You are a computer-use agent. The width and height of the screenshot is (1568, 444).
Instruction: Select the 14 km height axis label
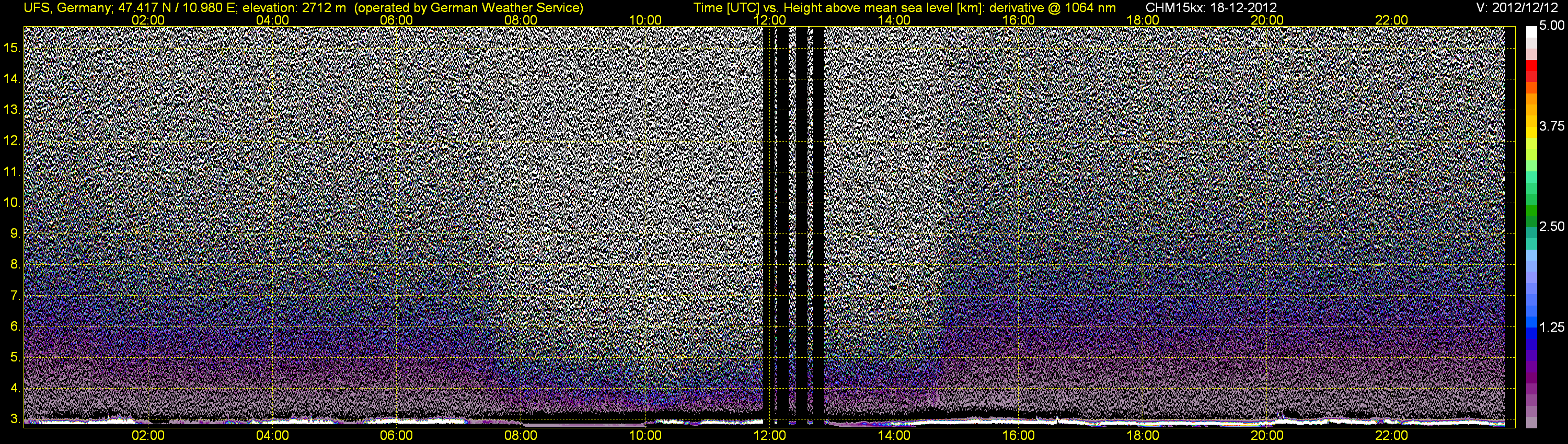tap(11, 79)
